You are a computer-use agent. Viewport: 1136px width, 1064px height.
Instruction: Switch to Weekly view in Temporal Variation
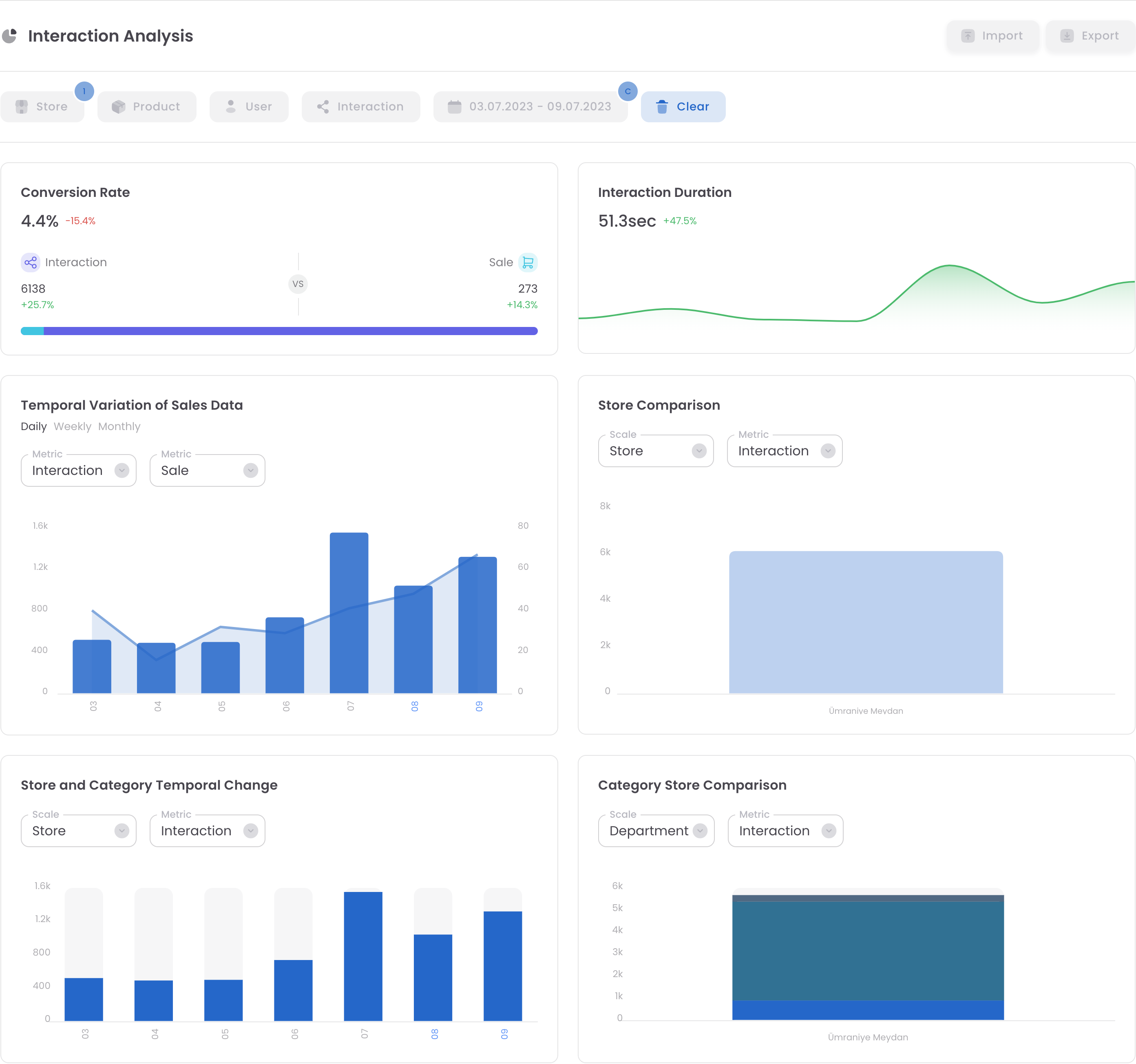click(72, 426)
